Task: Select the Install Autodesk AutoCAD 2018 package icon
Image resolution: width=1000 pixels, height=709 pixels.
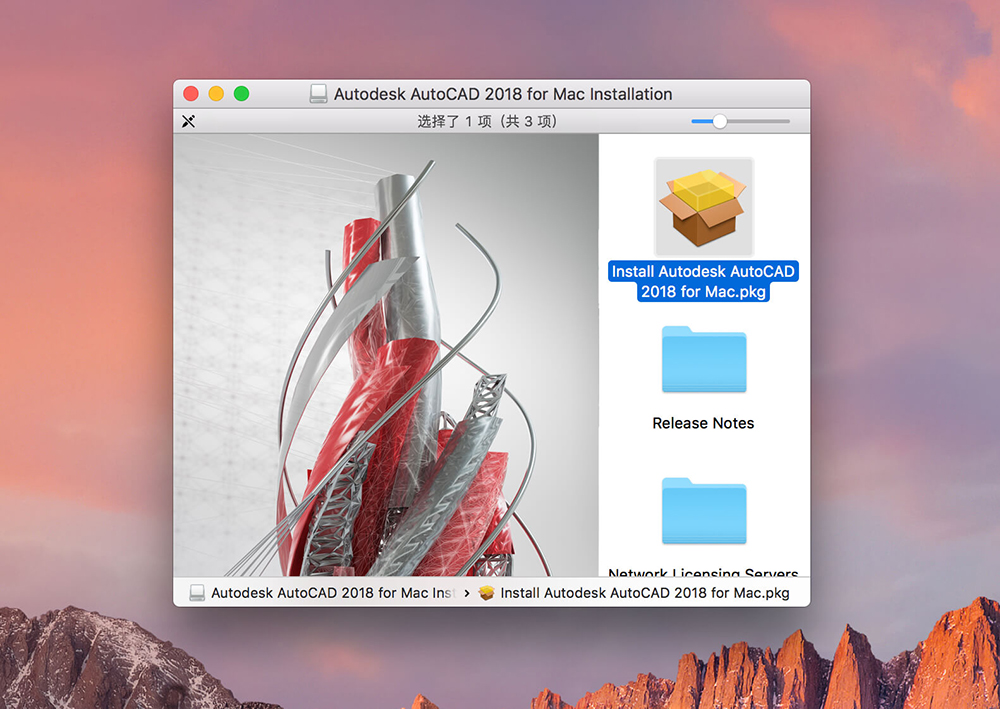Action: pyautogui.click(x=703, y=207)
